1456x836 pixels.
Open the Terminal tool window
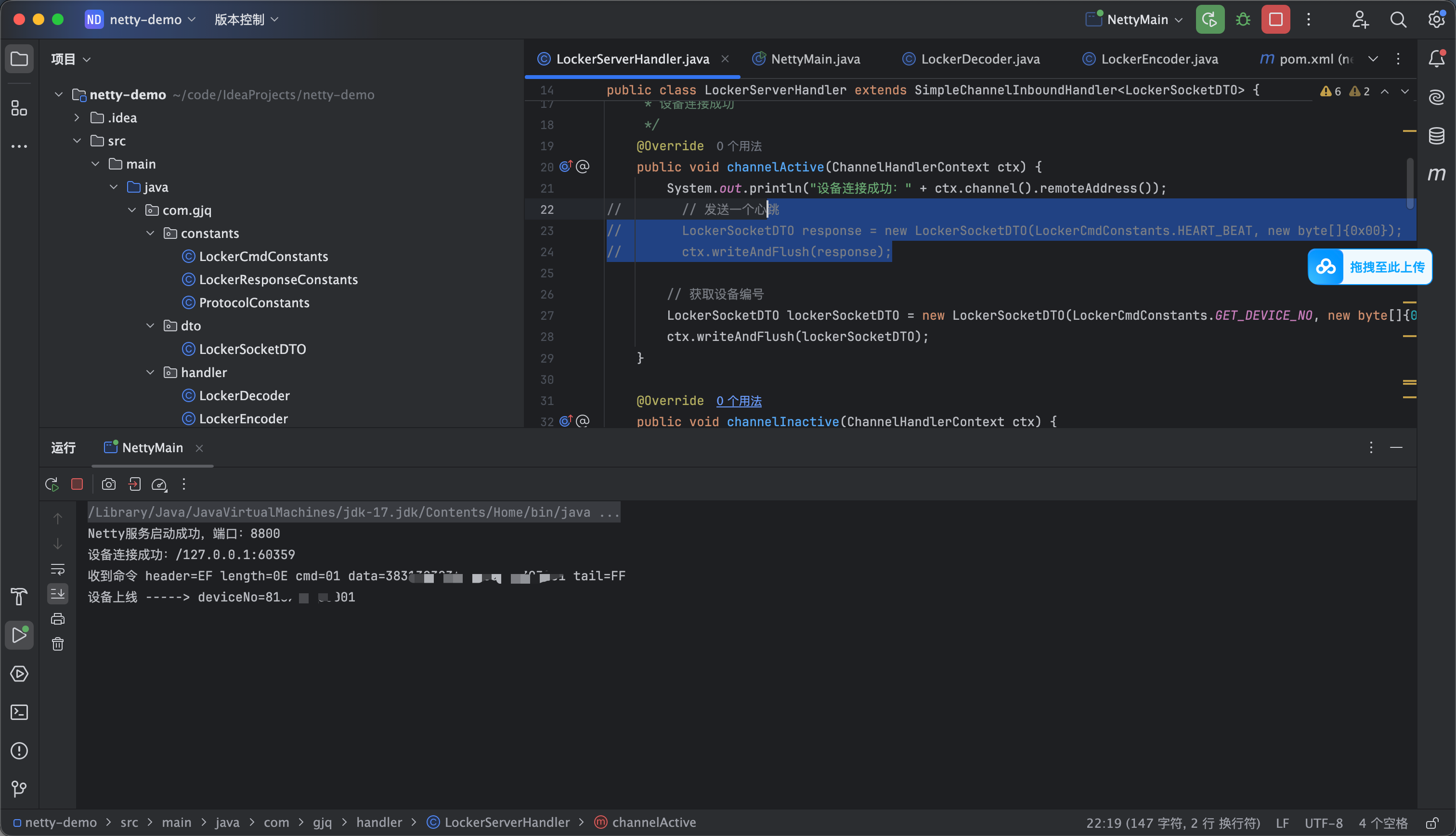click(20, 712)
